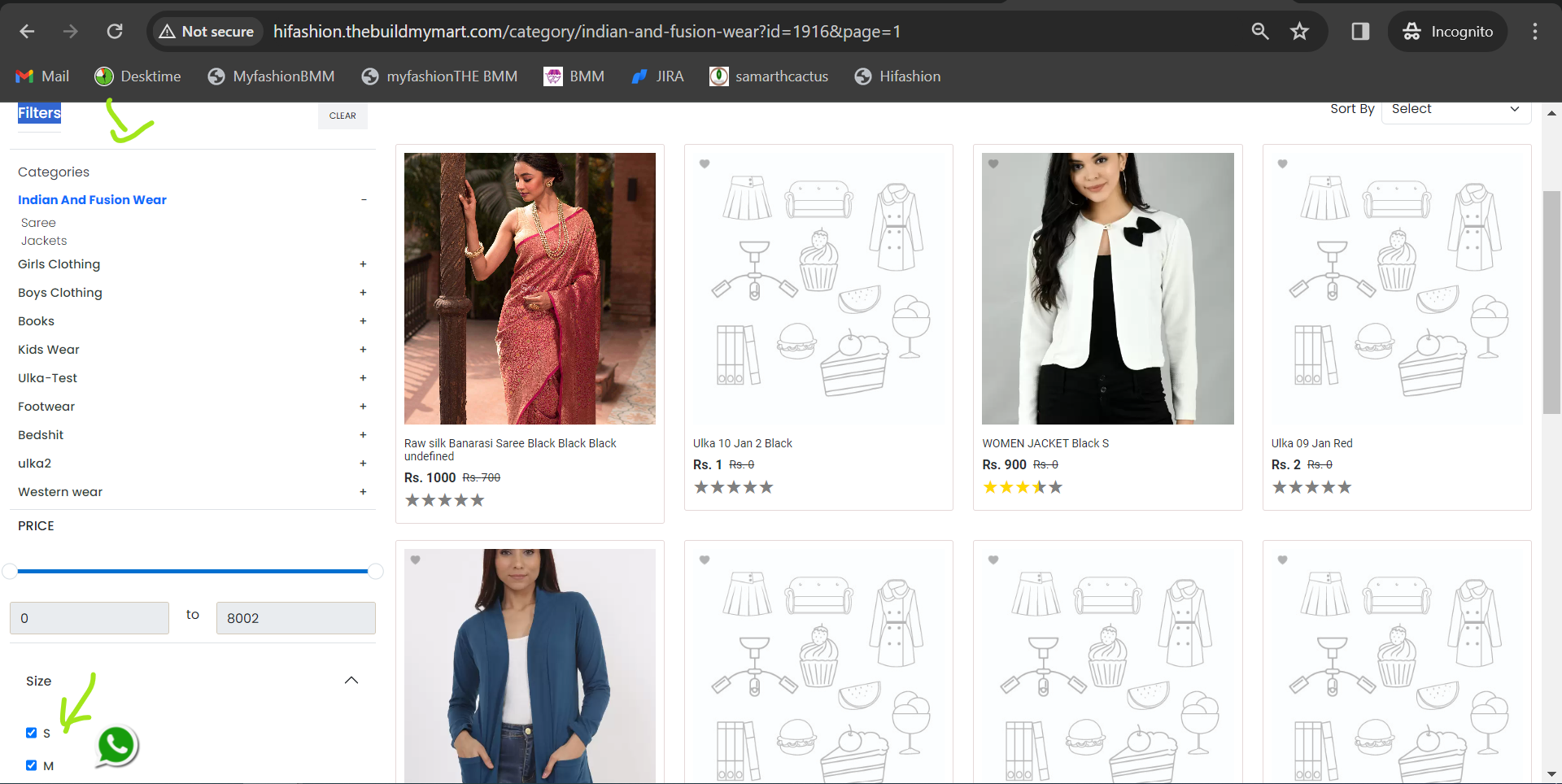This screenshot has width=1562, height=784.
Task: Click the minimum price slider handle
Action: (x=10, y=571)
